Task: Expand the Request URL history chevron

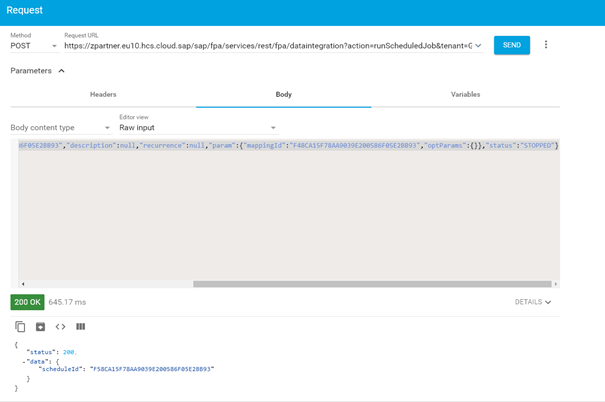Action: pyautogui.click(x=478, y=46)
